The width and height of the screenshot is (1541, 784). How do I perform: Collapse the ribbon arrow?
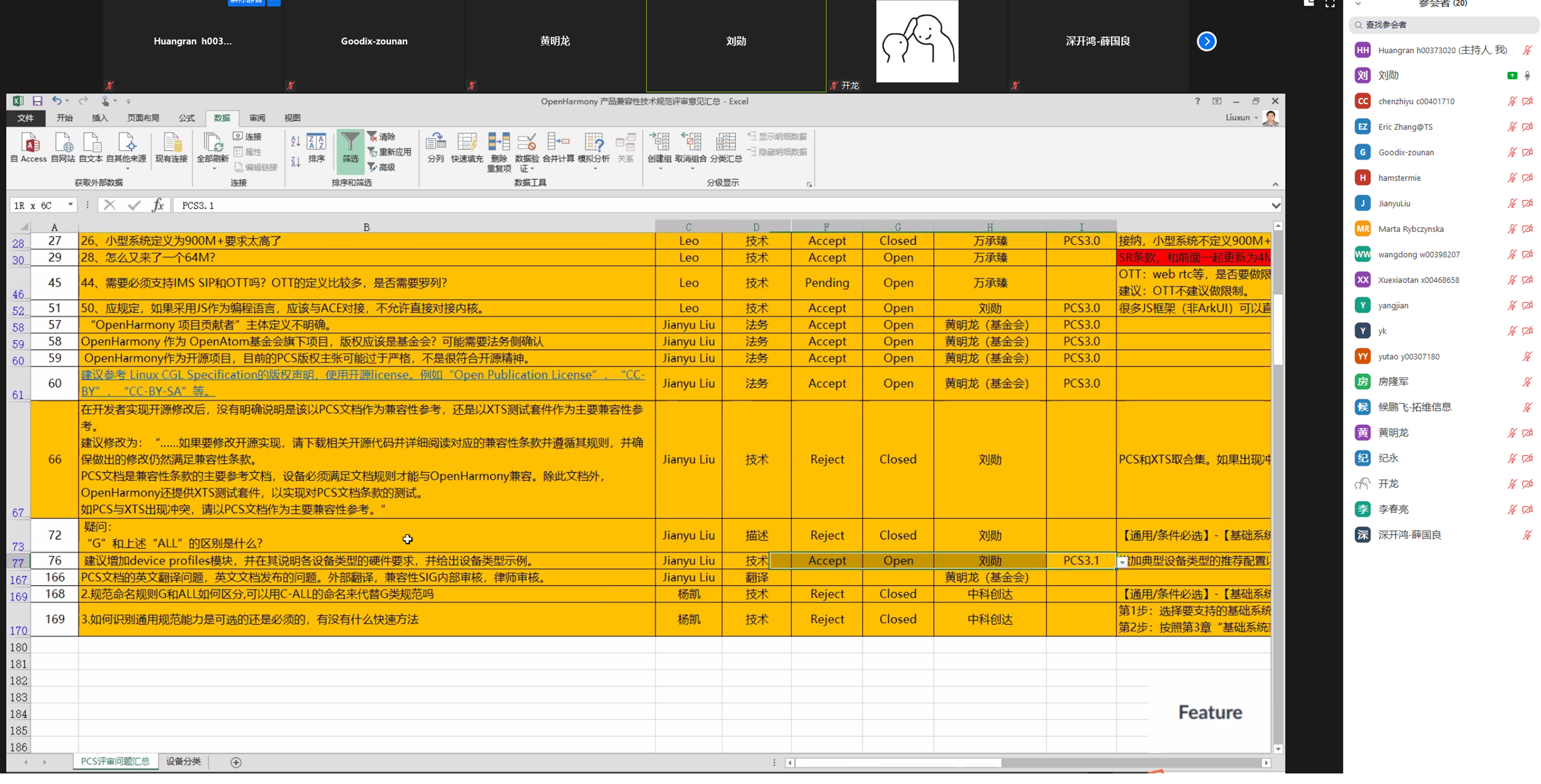[x=1275, y=184]
